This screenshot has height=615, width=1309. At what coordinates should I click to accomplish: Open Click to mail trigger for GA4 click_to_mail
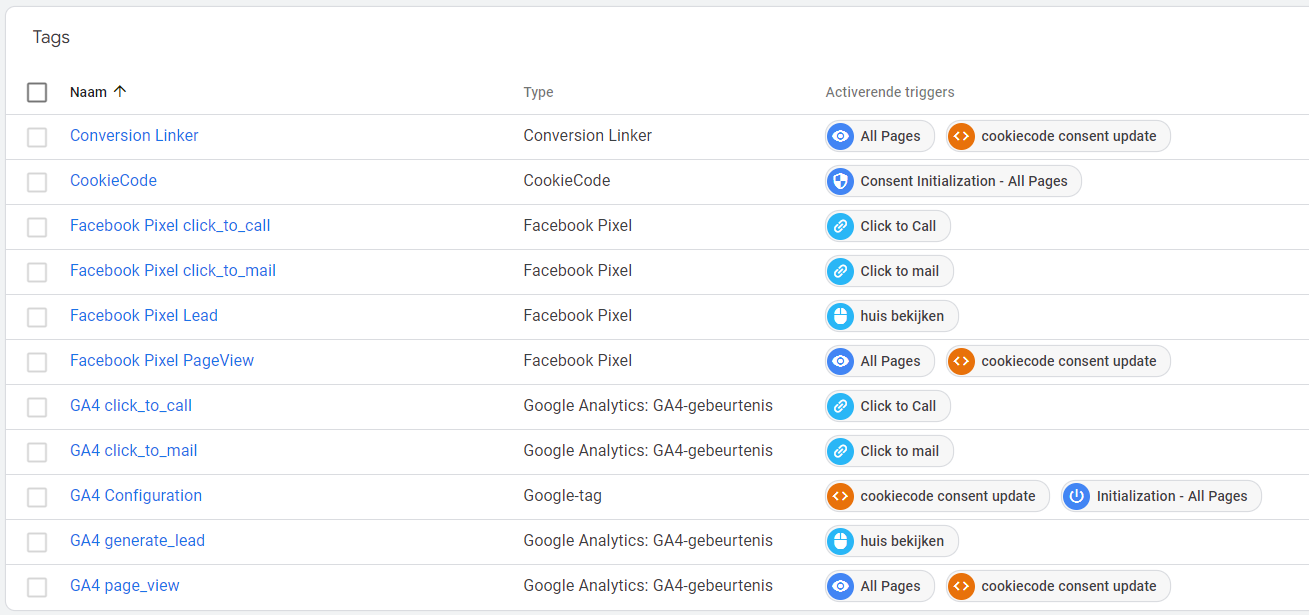tap(889, 451)
